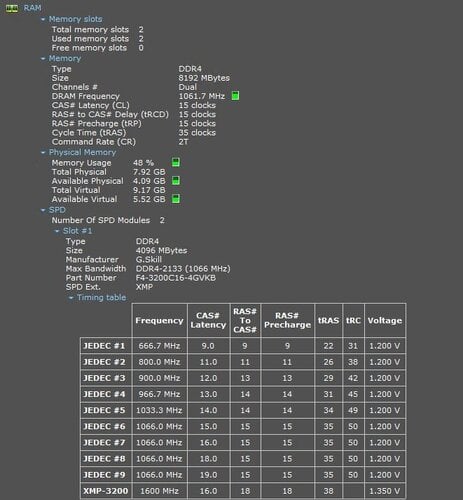Image resolution: width=463 pixels, height=500 pixels.
Task: Collapse the SPD section
Action: [x=43, y=211]
